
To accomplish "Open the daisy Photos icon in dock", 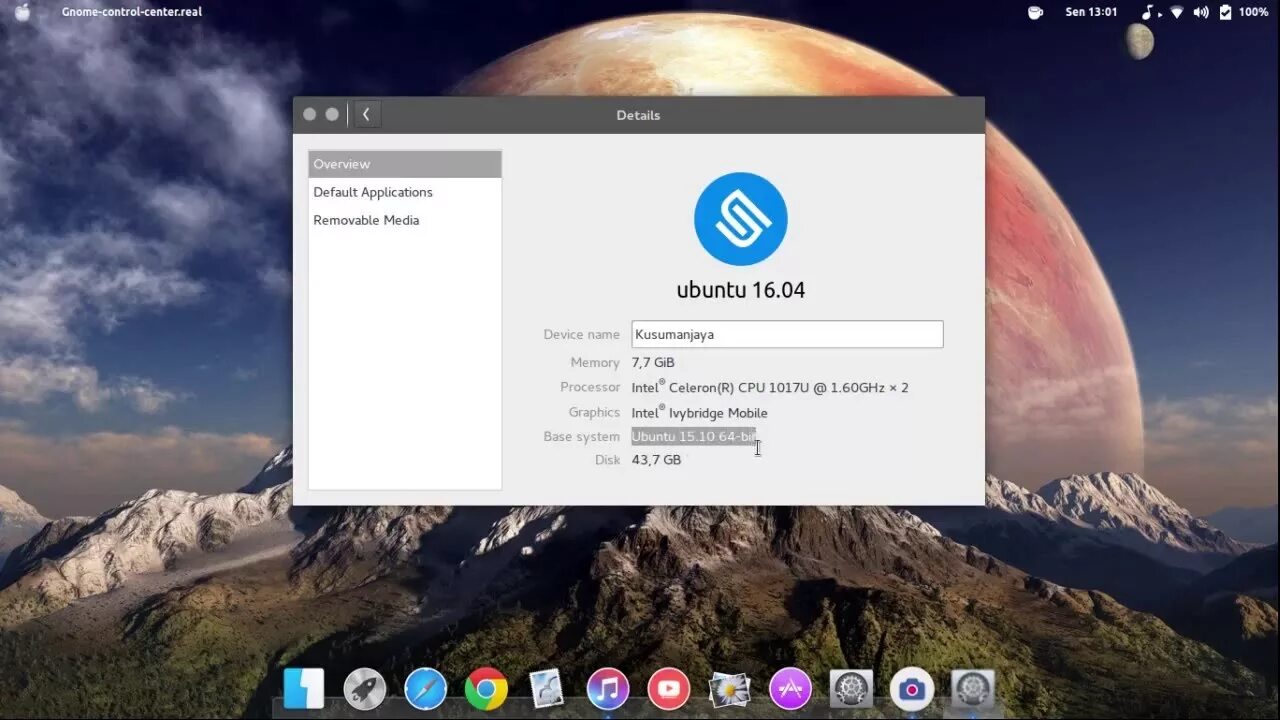I will point(729,689).
